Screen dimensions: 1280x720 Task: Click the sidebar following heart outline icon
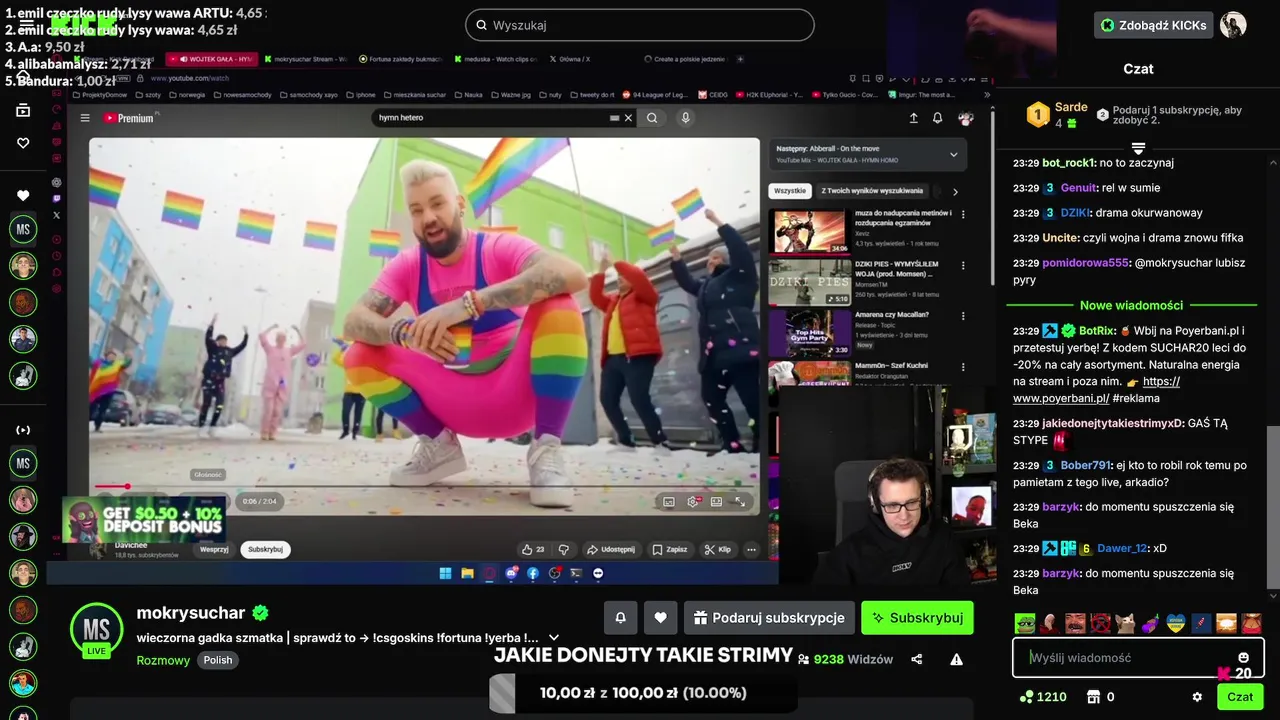23,143
